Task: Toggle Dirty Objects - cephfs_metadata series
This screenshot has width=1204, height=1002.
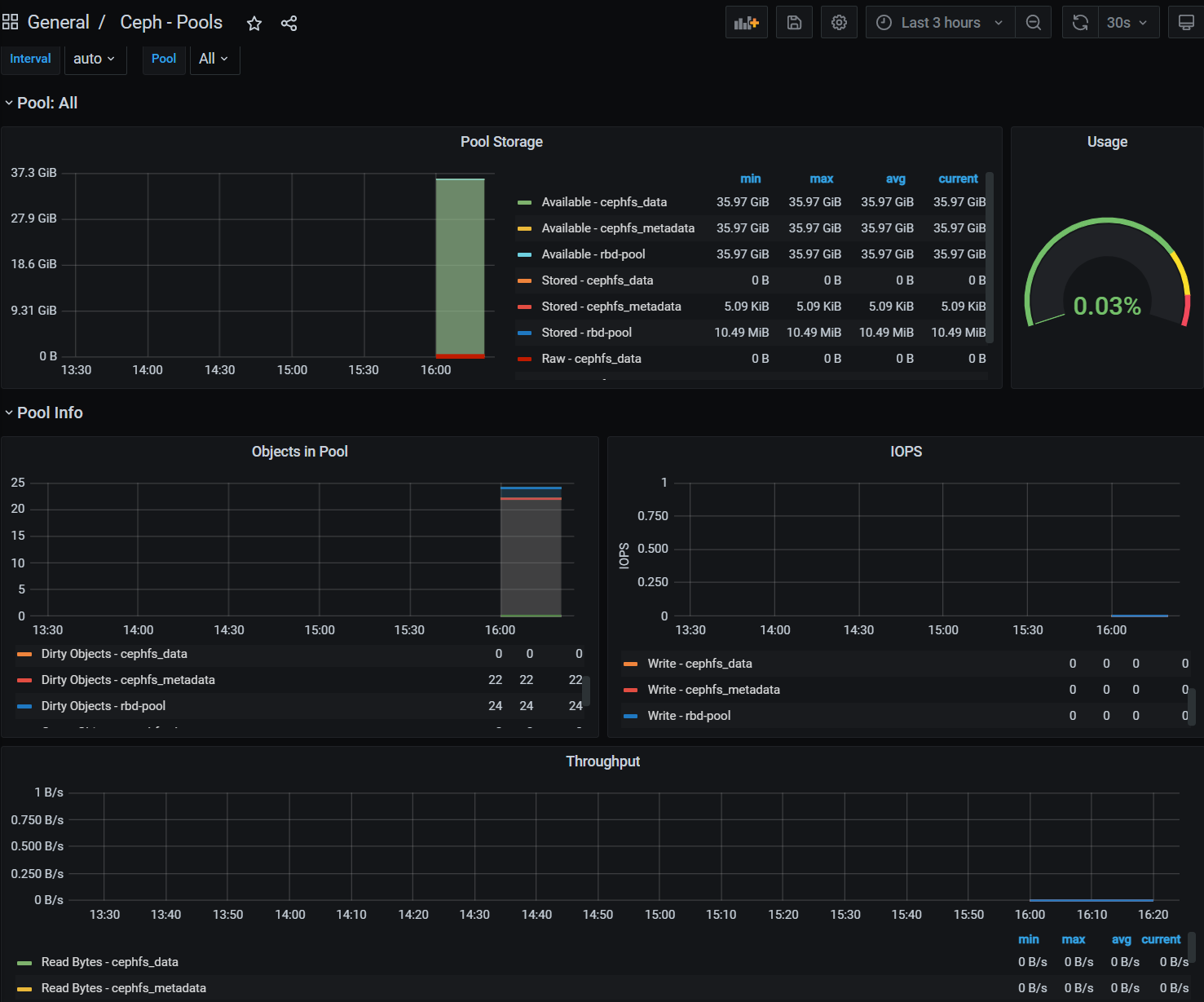Action: (128, 680)
